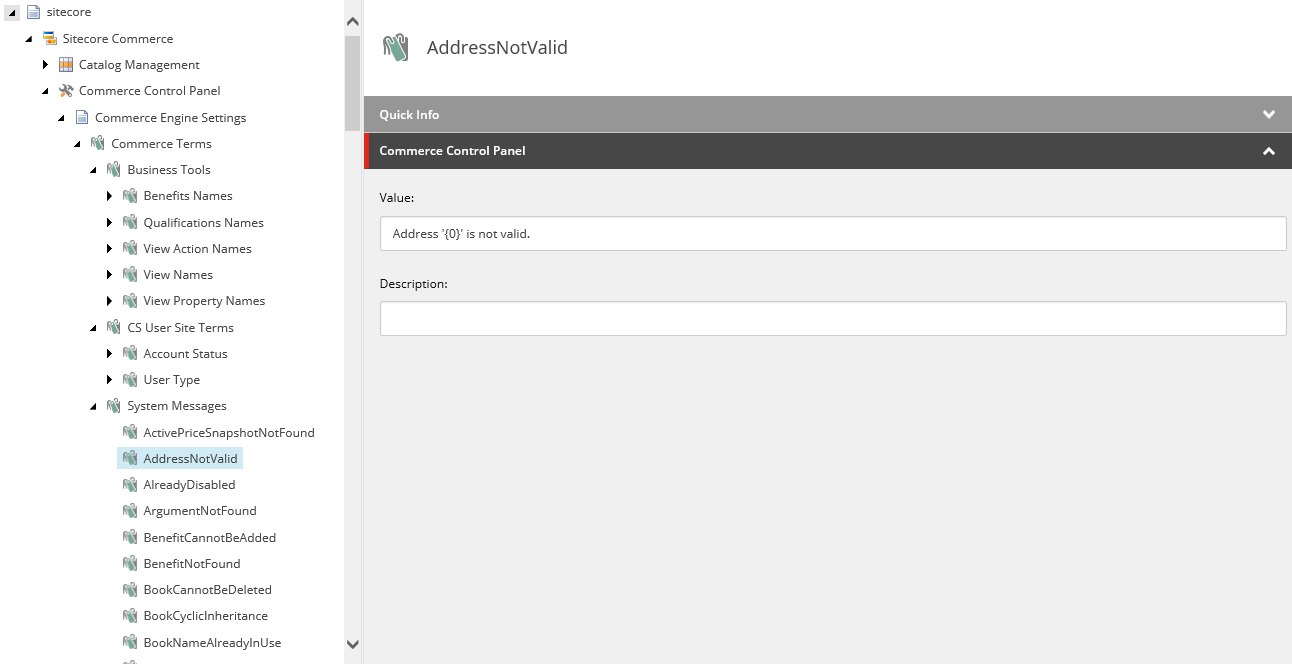Image resolution: width=1292 pixels, height=664 pixels.
Task: Expand the Catalog Management node
Action: [x=45, y=64]
